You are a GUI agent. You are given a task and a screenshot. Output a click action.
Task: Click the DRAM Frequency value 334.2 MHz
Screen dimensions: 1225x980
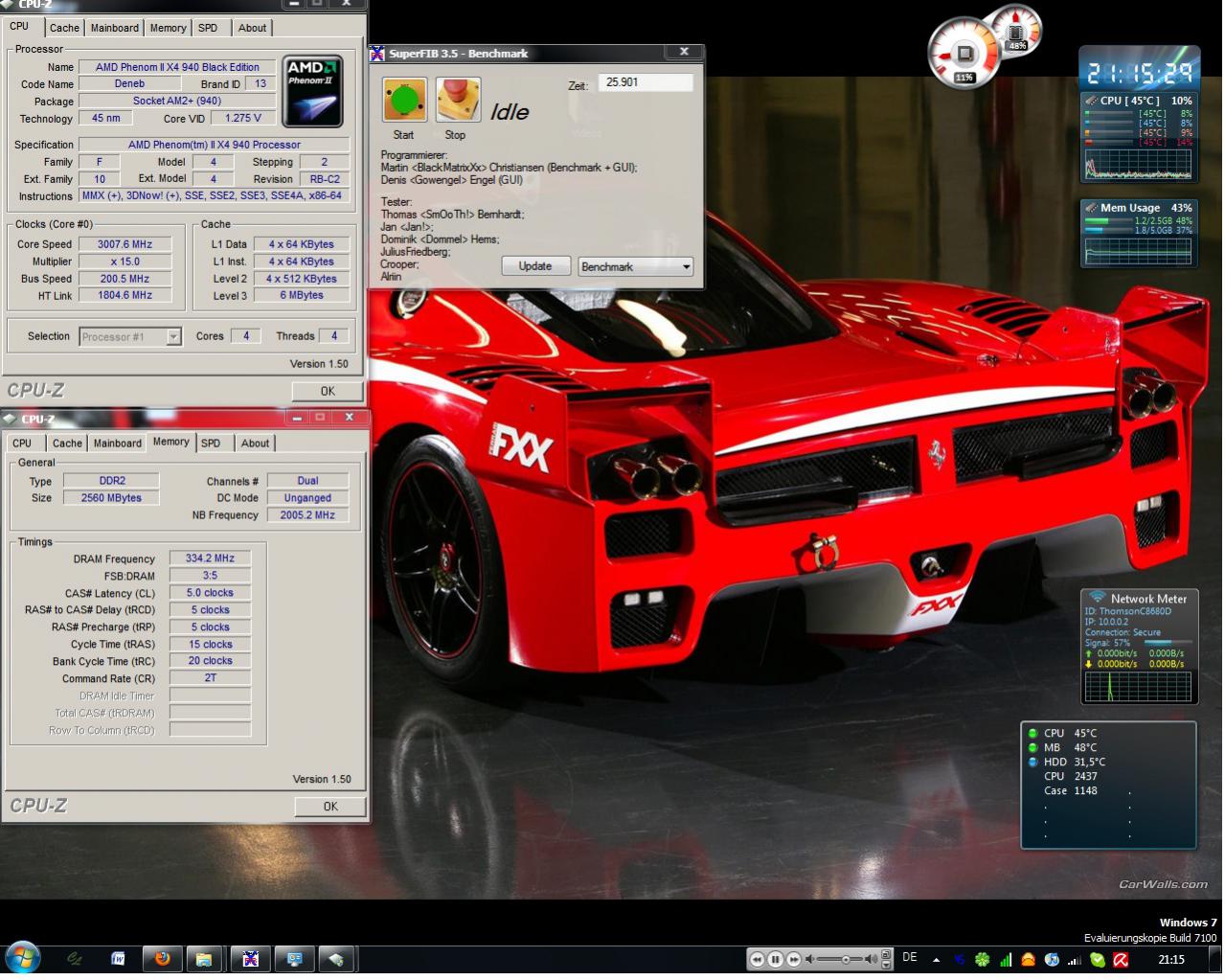(x=210, y=558)
